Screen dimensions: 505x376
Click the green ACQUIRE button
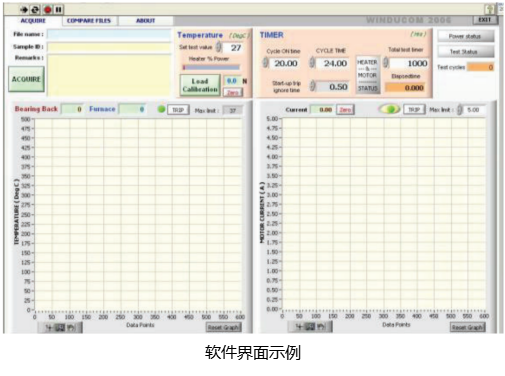point(26,79)
